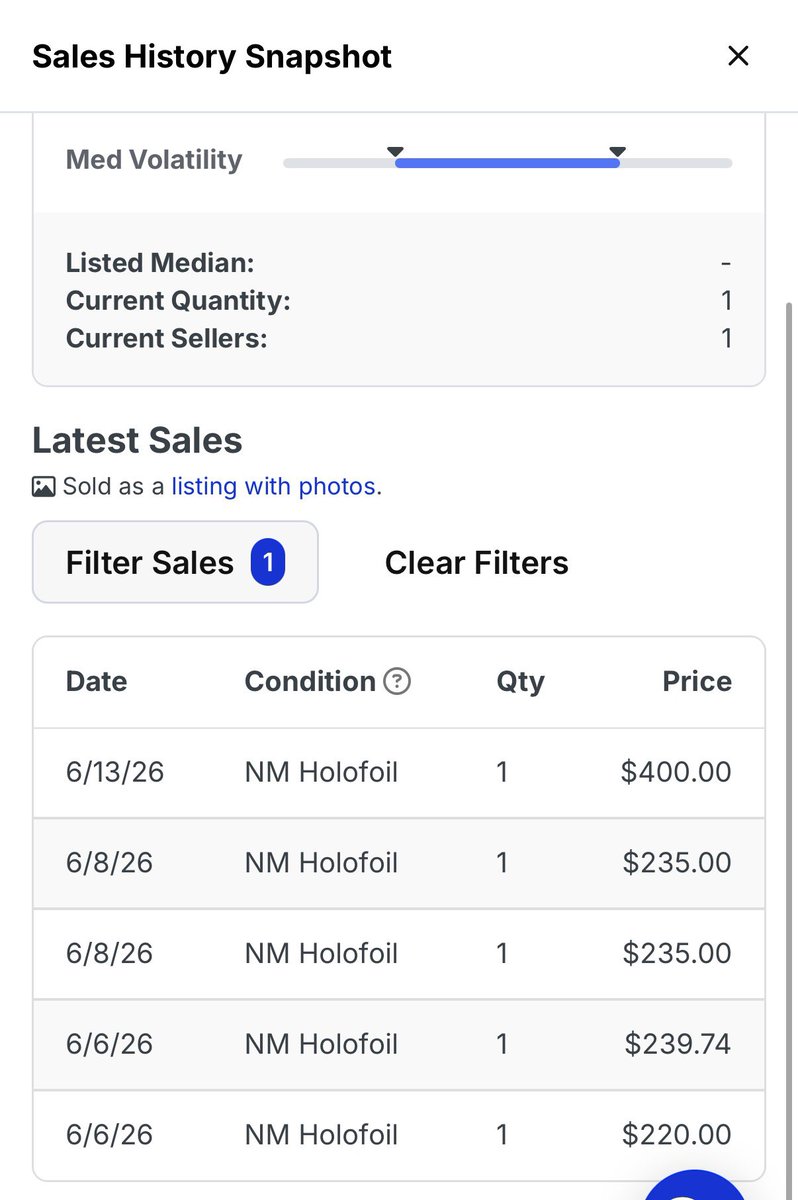
Task: Open the listing with photos link
Action: pos(273,487)
